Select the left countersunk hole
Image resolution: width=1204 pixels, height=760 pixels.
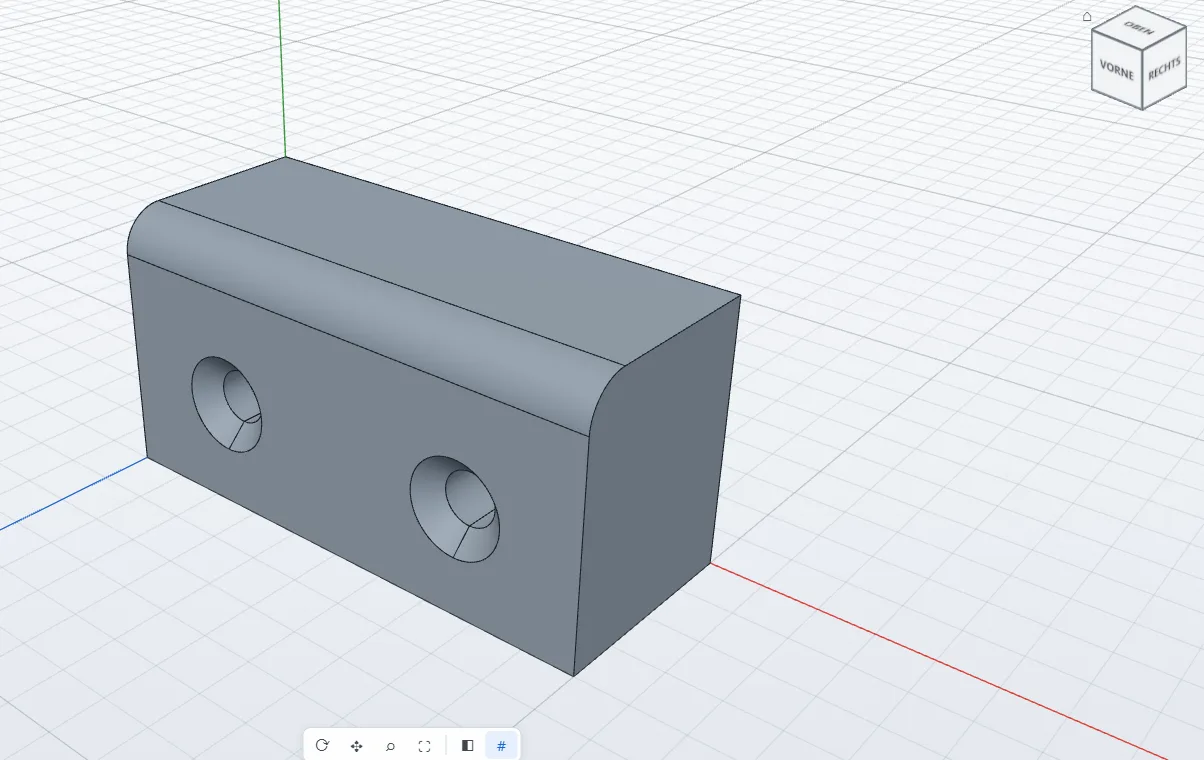point(227,403)
